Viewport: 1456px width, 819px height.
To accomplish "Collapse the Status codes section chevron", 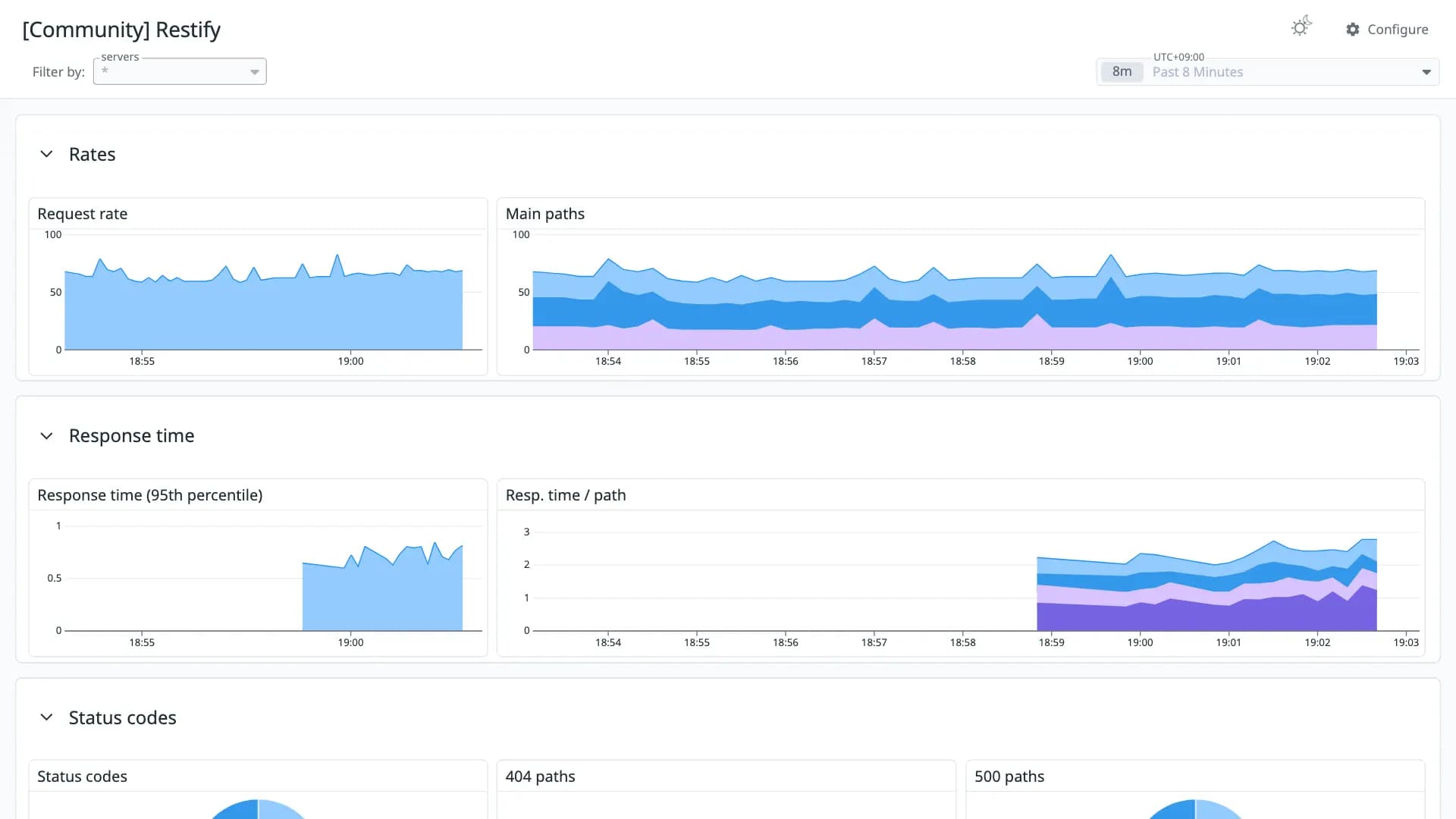I will [46, 717].
